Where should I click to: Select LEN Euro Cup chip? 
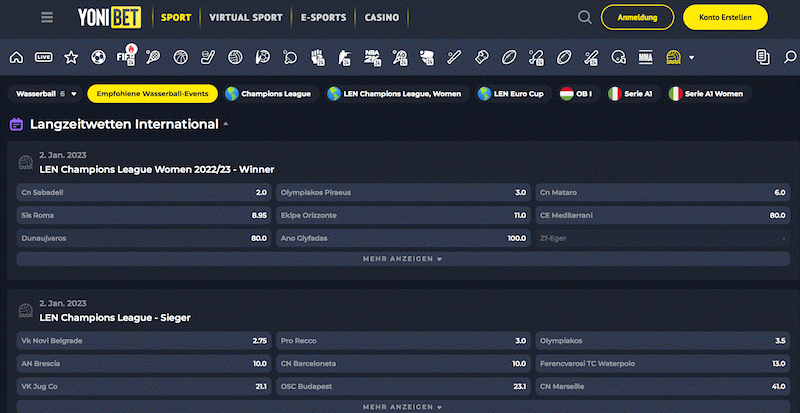point(513,94)
